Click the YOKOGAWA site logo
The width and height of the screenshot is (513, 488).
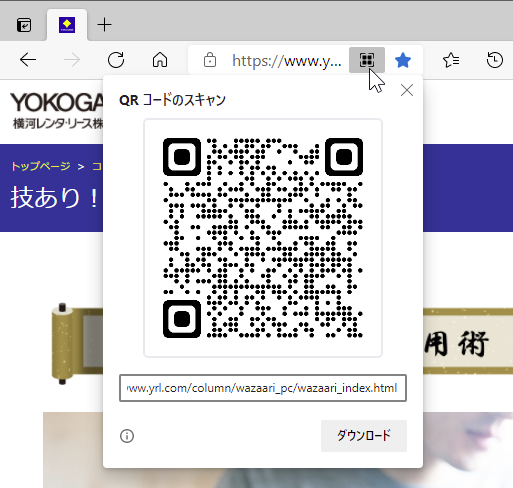57,110
